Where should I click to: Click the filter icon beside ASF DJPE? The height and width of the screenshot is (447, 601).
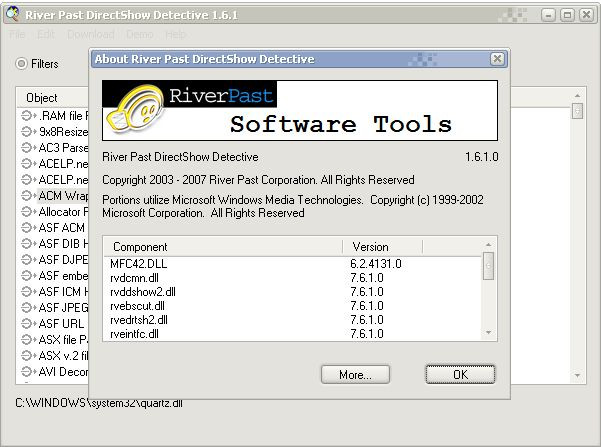(x=28, y=260)
